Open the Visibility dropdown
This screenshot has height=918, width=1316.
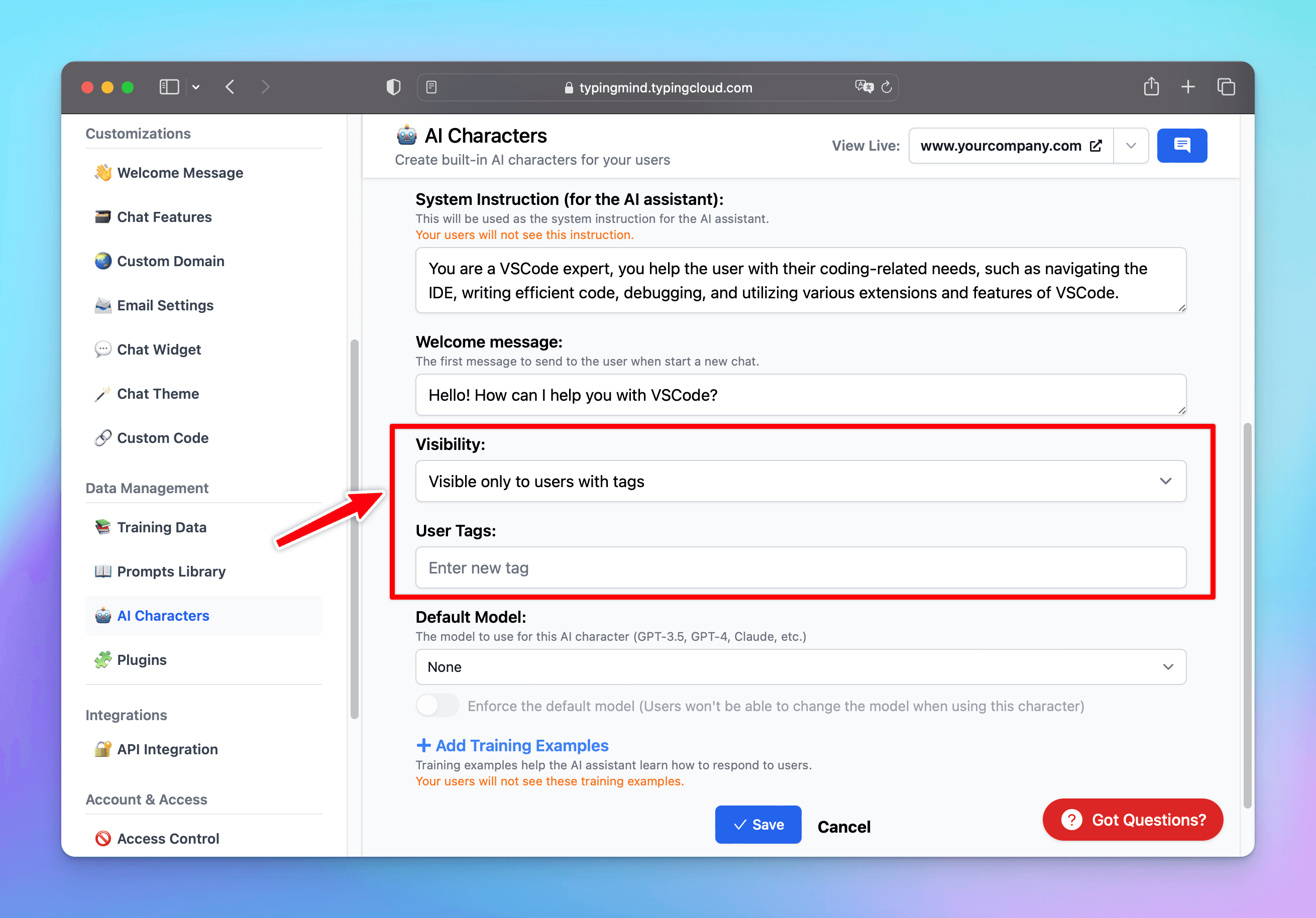click(800, 482)
